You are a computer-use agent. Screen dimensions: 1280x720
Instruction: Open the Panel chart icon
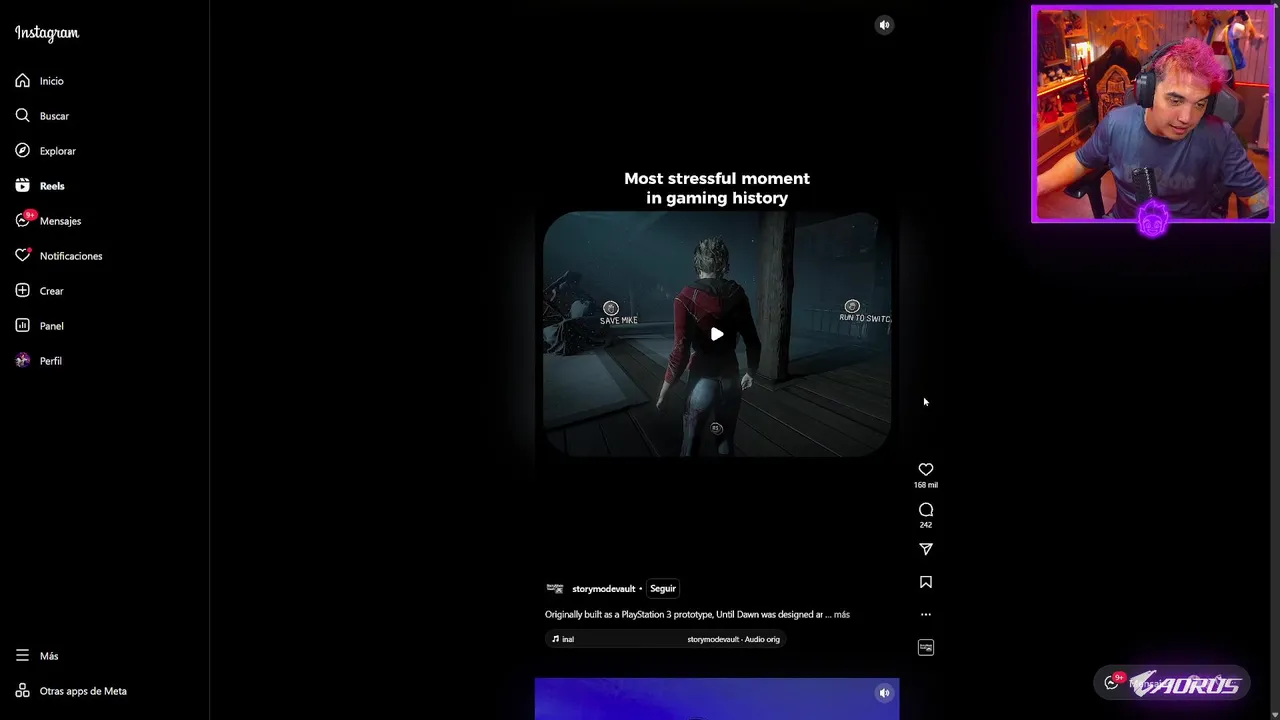click(x=23, y=326)
